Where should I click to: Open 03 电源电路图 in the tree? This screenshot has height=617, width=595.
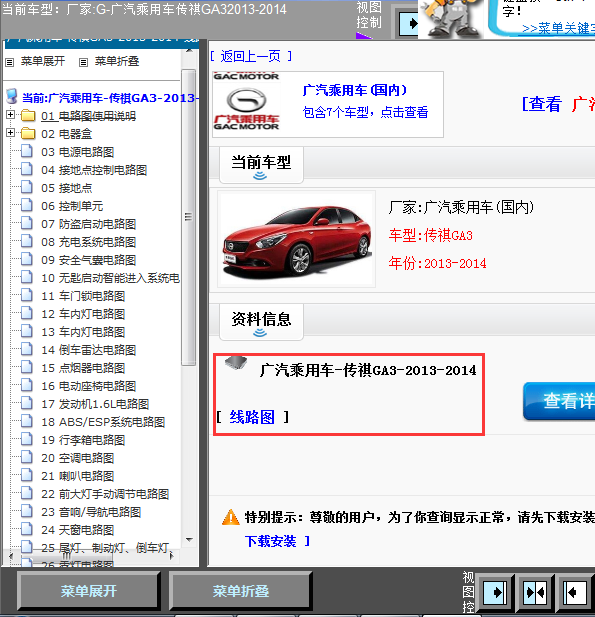(78, 152)
